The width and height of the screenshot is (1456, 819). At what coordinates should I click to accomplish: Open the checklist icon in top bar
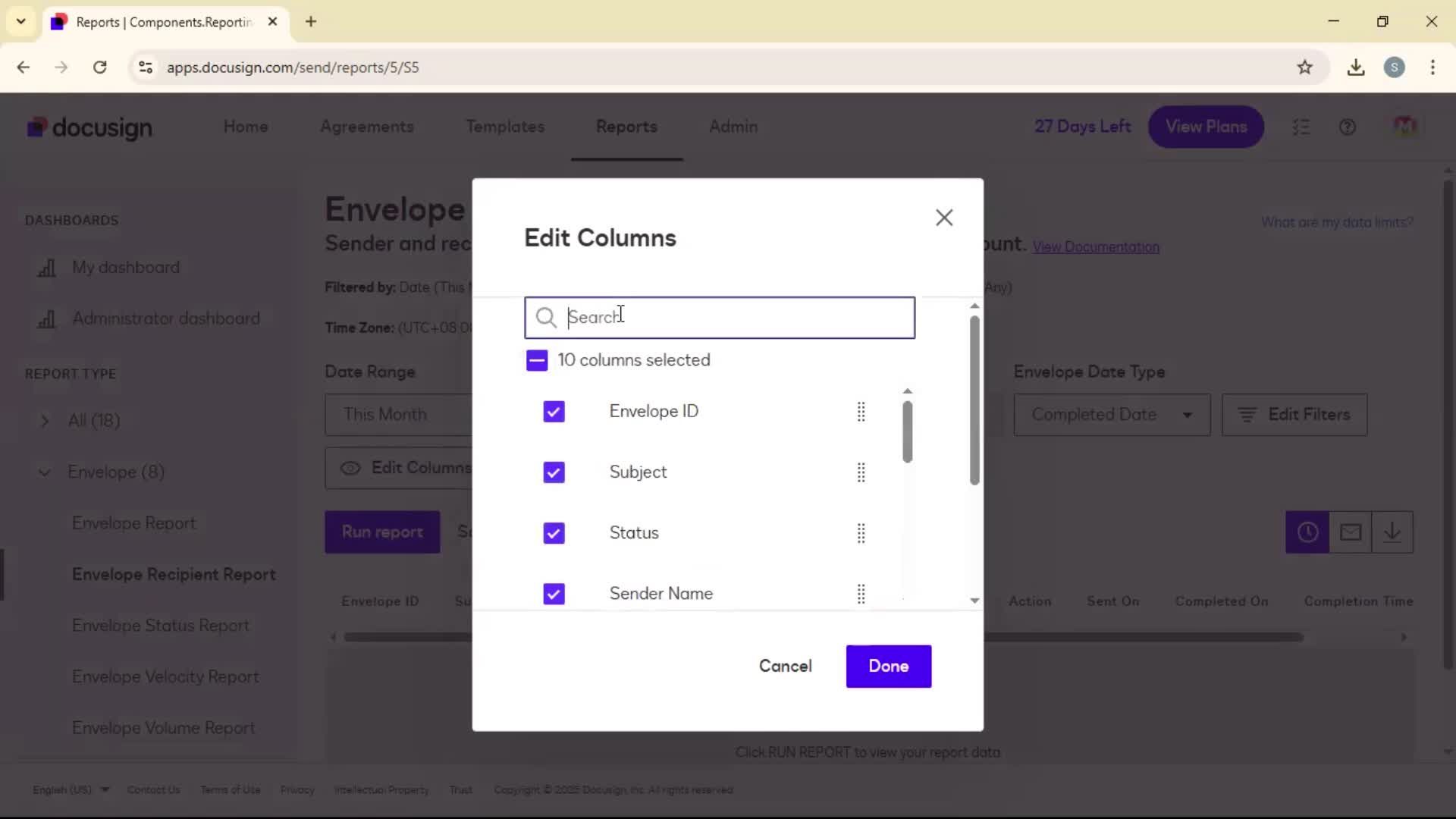1301,127
